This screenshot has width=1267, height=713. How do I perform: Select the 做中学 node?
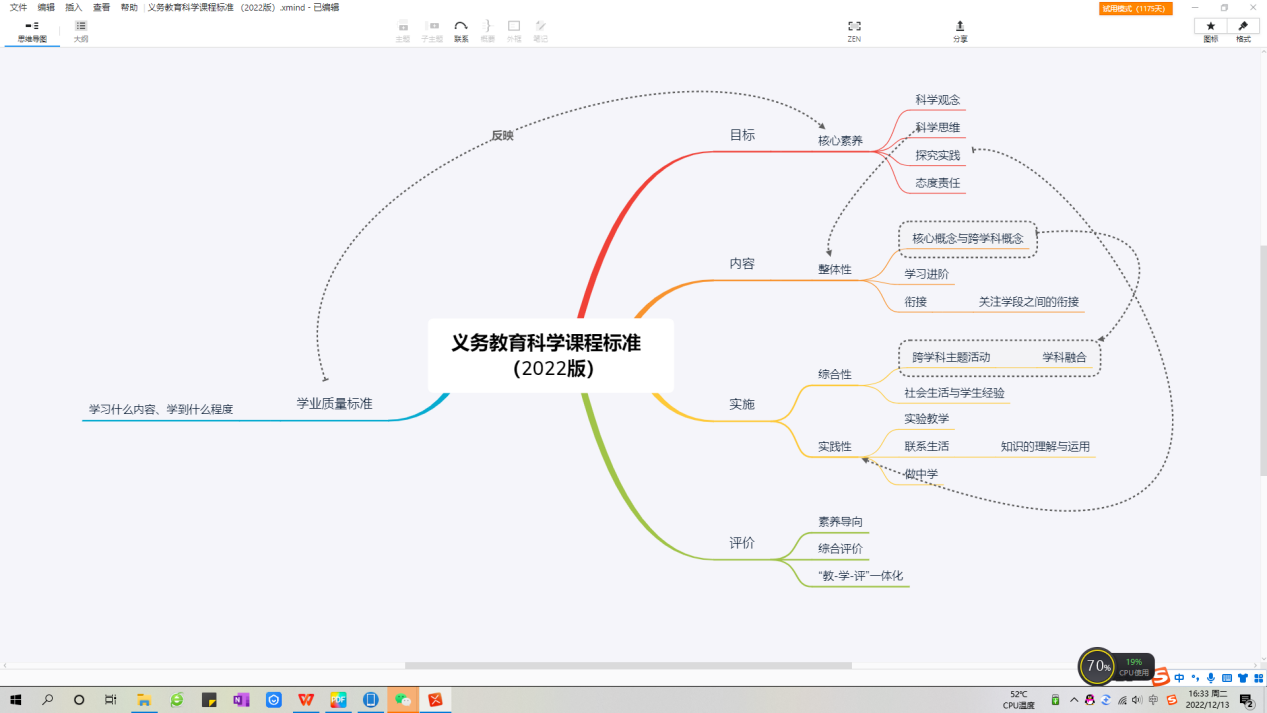(x=921, y=474)
